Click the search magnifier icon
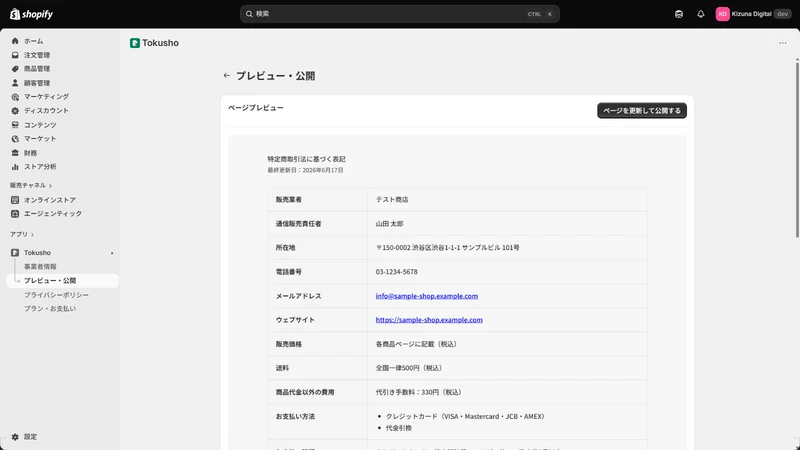This screenshot has height=450, width=800. [x=249, y=14]
